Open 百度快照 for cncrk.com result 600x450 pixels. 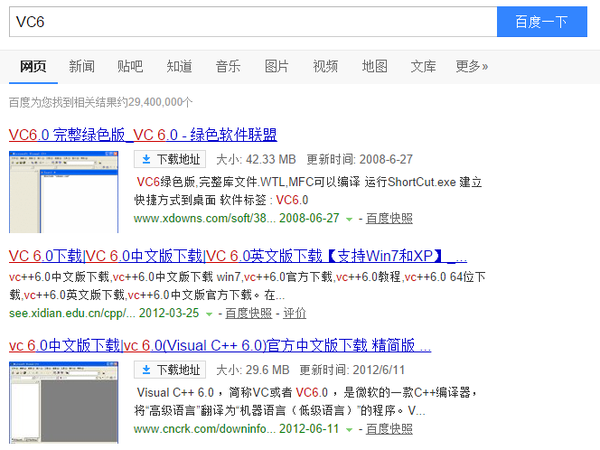click(x=389, y=429)
